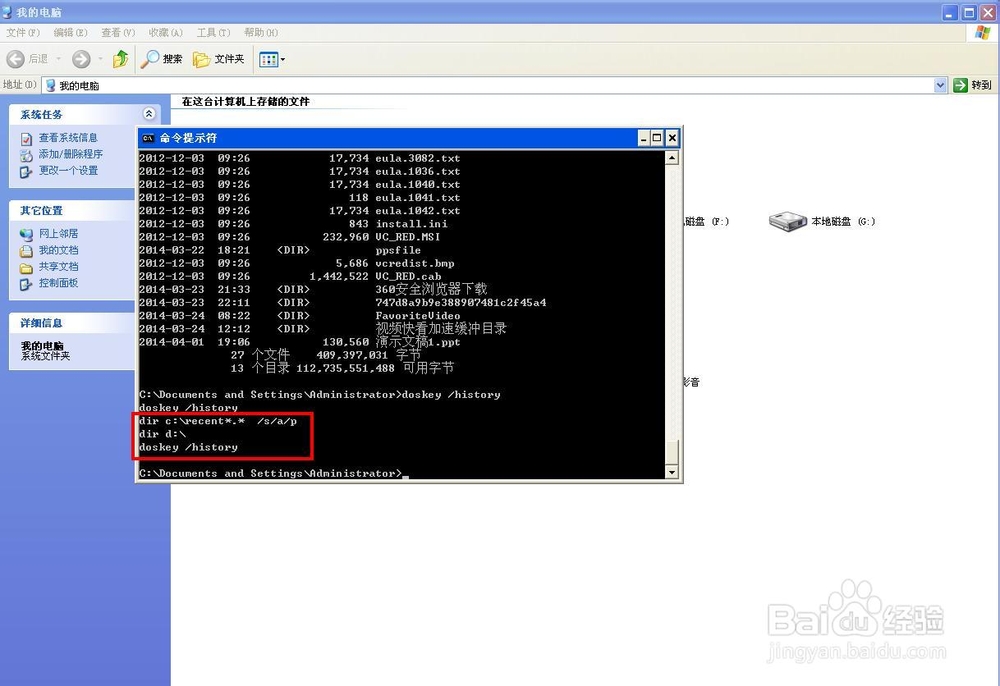
Task: Select the partially hidden (F:) drive label
Action: pos(706,221)
